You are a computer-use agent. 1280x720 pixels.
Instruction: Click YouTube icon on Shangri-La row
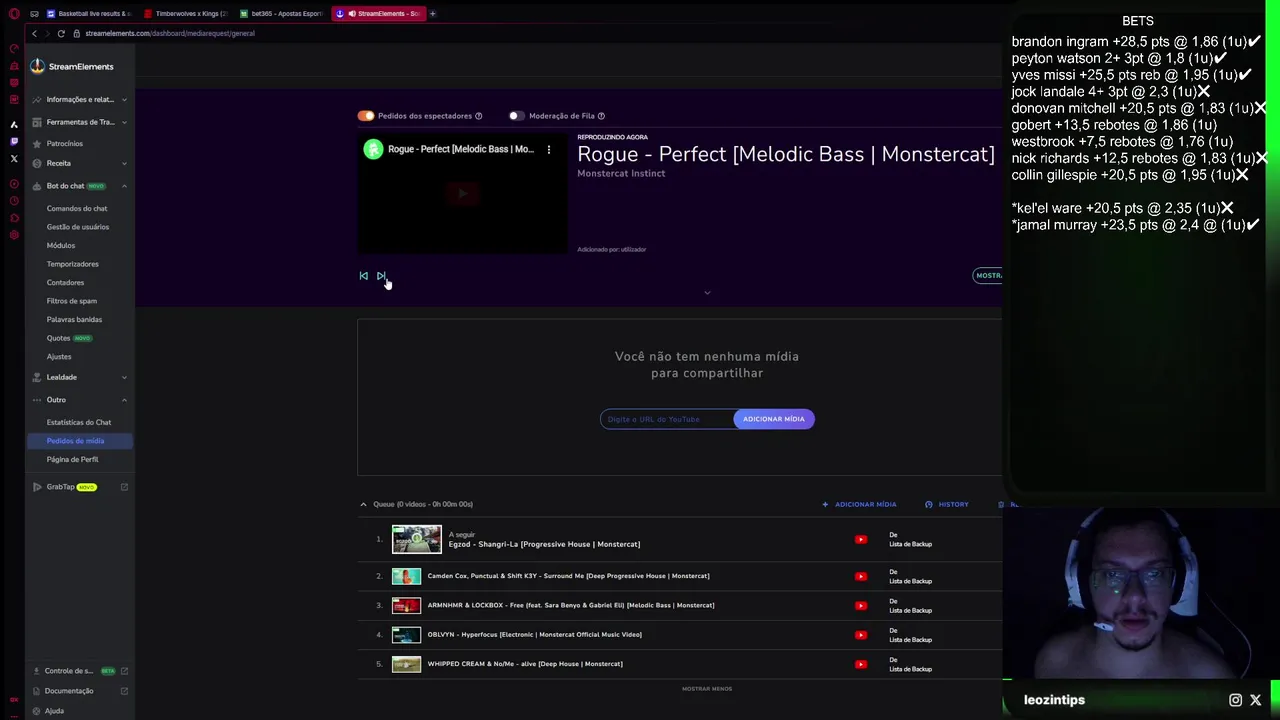point(861,540)
